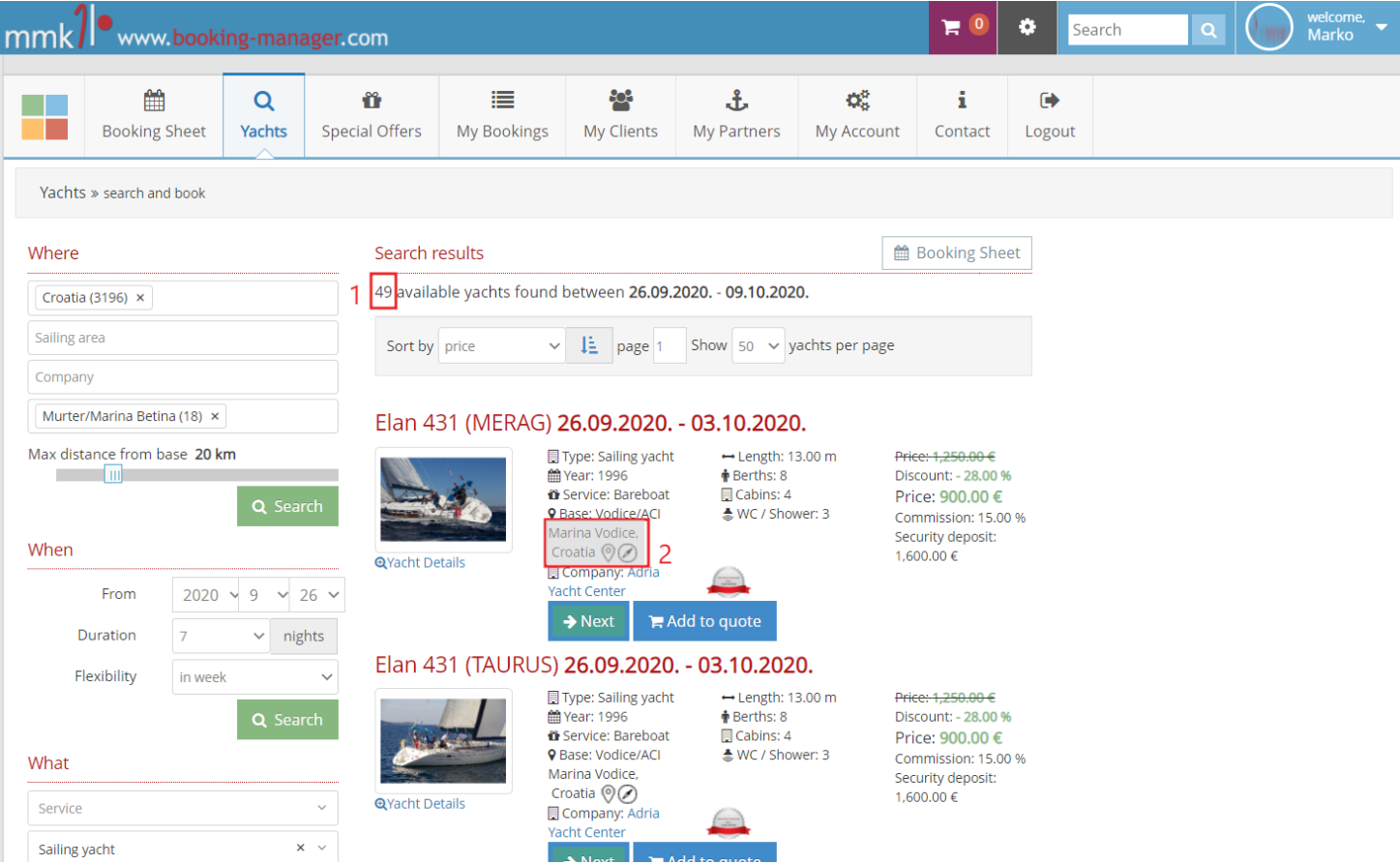Expand the welcome Marko user menu arrow

click(x=1381, y=27)
